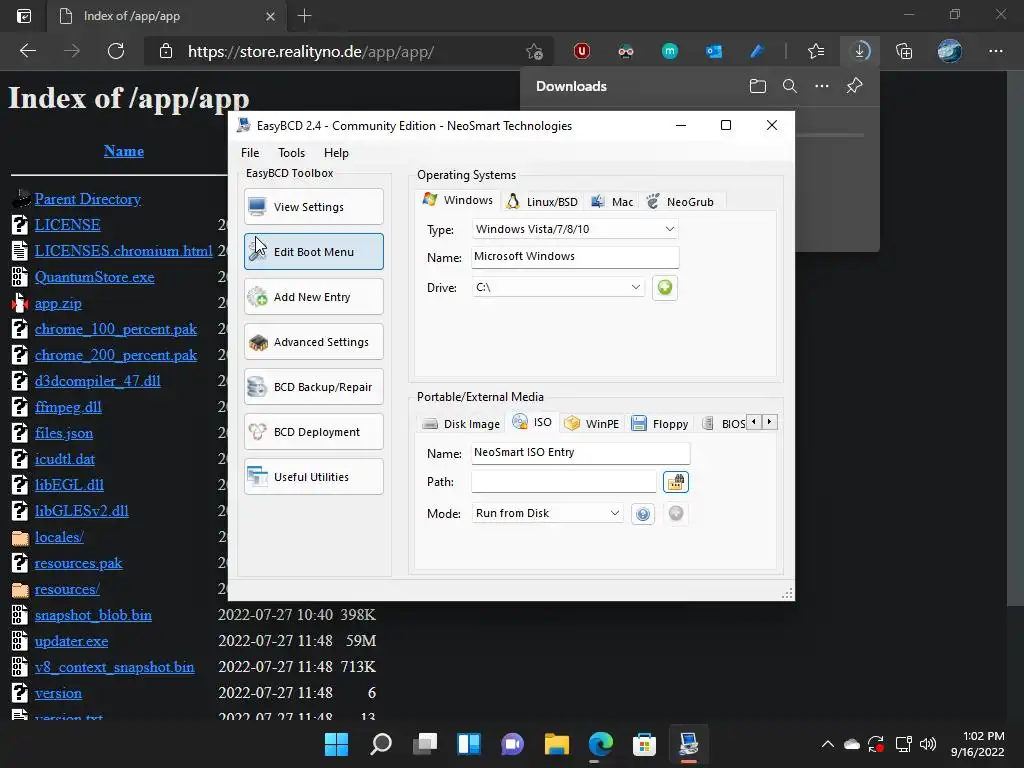Switch to WinPE tab
Image resolution: width=1024 pixels, height=768 pixels.
tap(592, 424)
